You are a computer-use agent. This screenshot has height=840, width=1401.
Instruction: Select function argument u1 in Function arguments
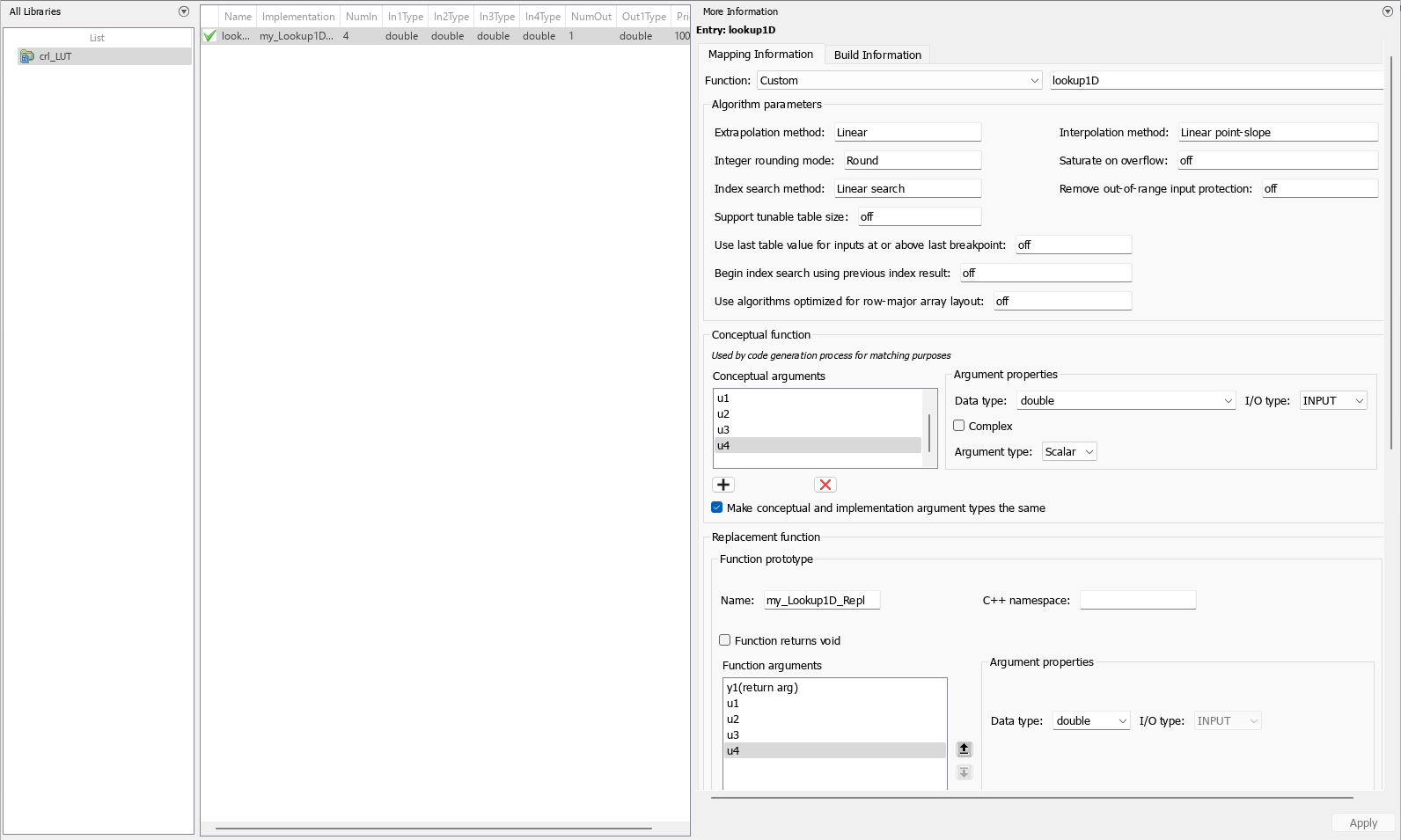click(x=835, y=704)
